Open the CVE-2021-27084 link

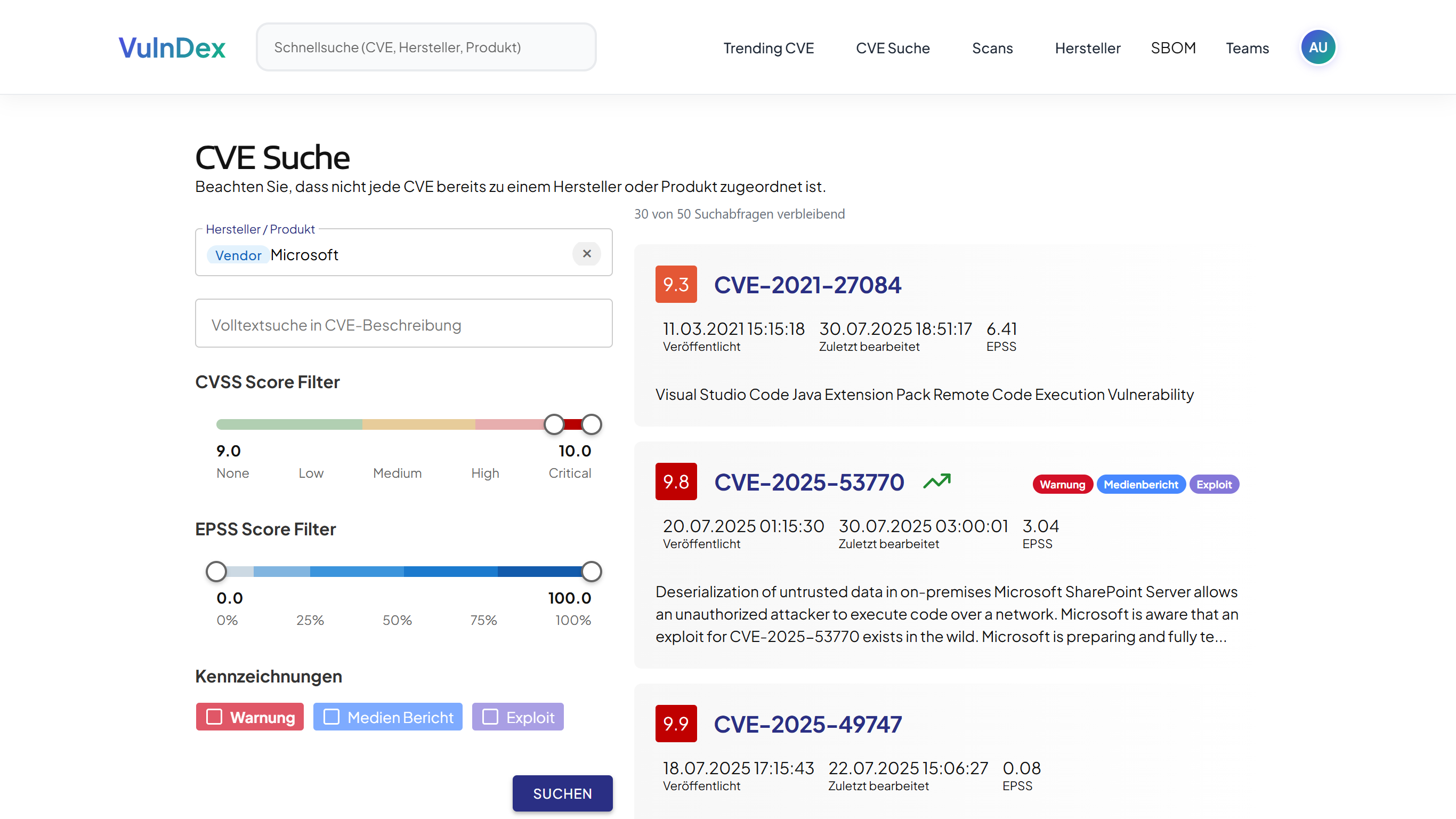point(807,285)
